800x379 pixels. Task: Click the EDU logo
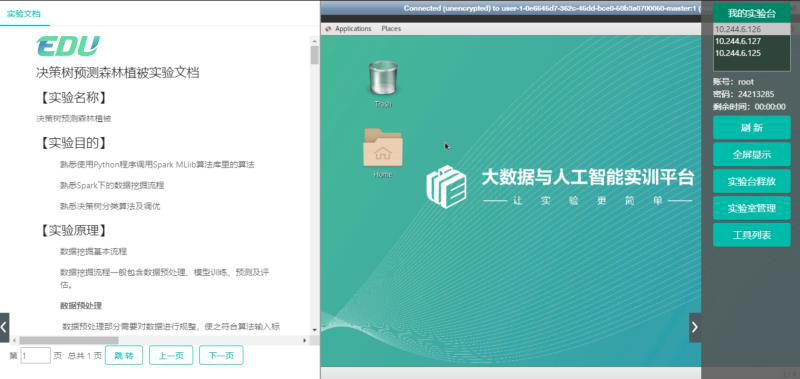[68, 46]
